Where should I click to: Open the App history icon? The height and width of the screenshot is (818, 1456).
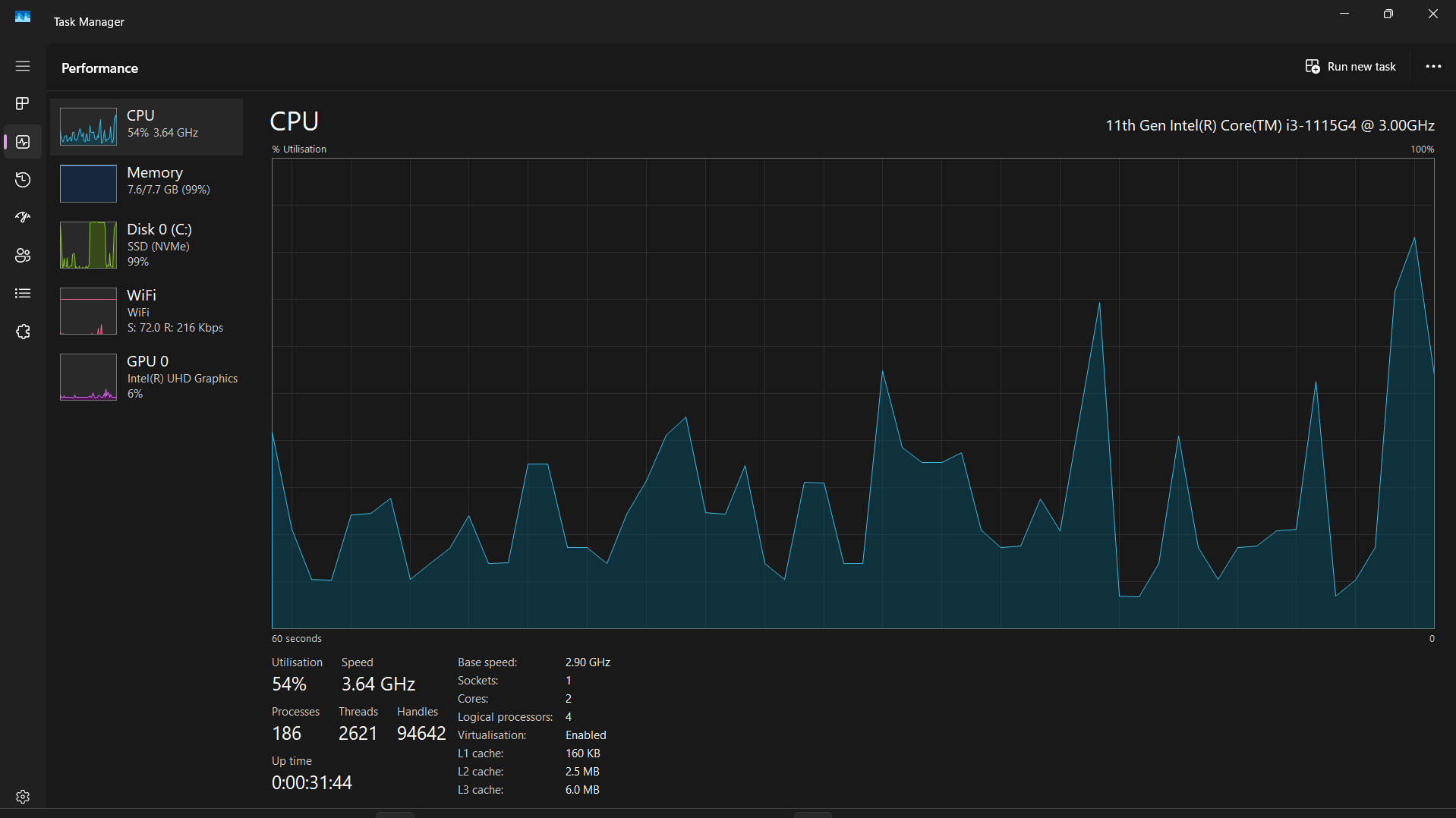(23, 180)
